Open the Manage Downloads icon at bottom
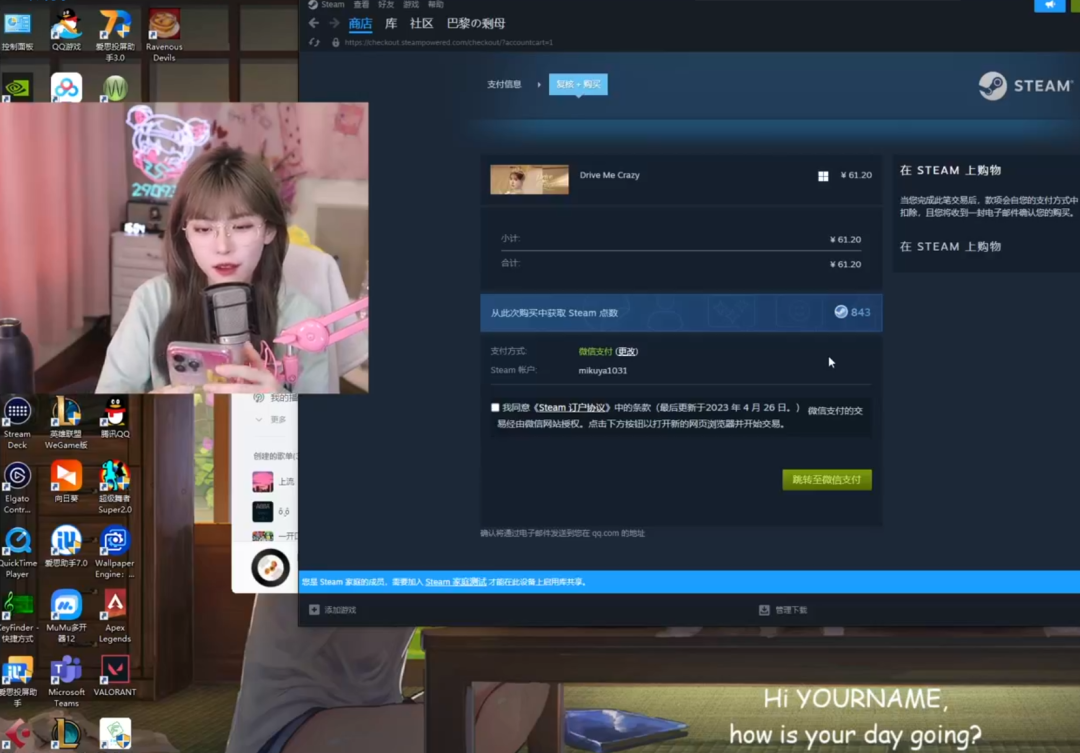 [764, 610]
